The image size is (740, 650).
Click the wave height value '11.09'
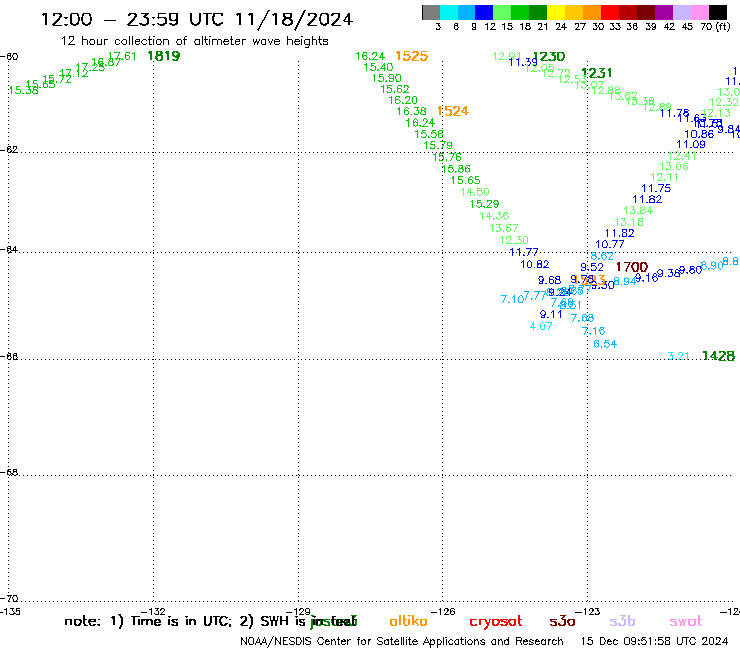pos(691,144)
